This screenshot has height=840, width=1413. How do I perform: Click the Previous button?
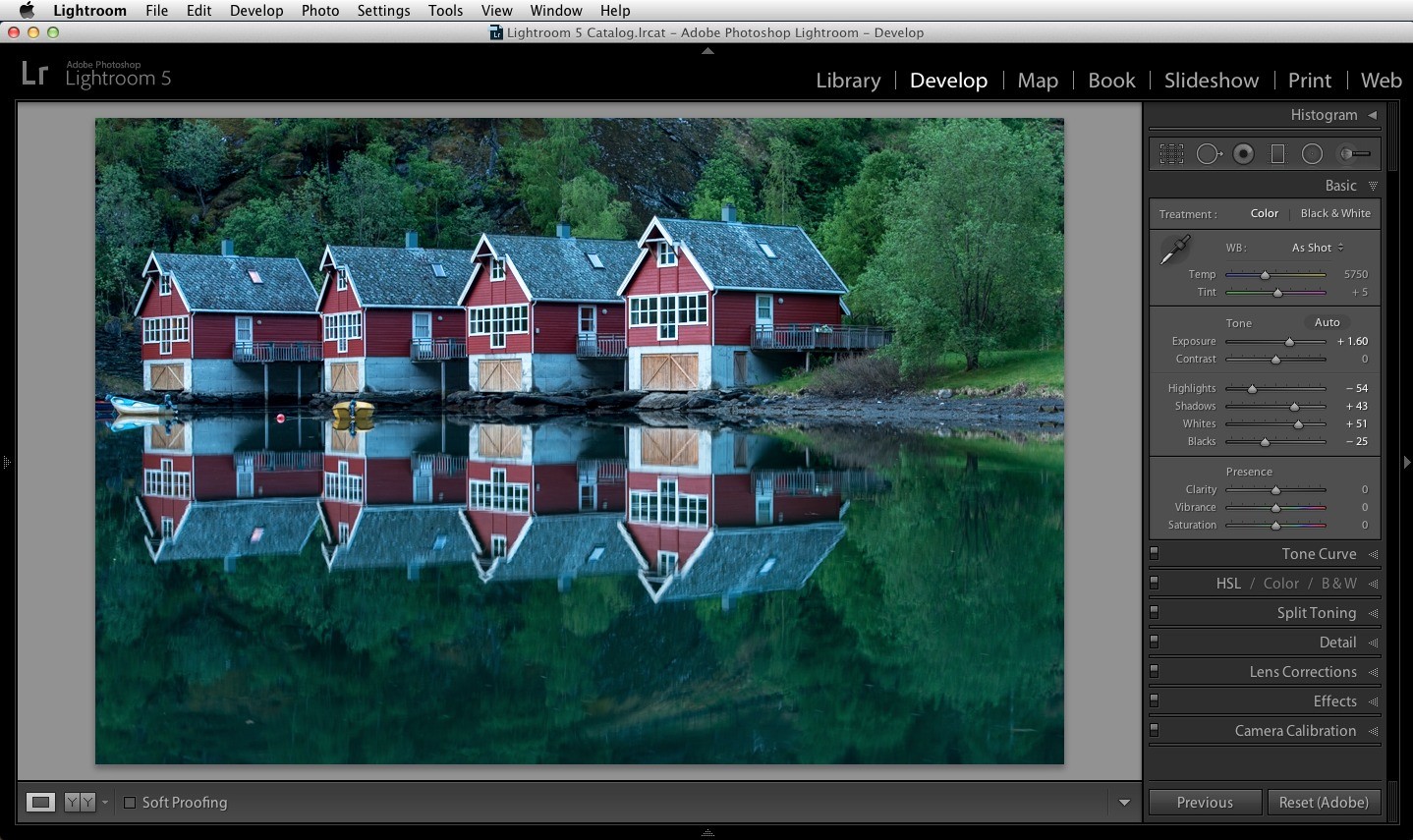click(1205, 803)
